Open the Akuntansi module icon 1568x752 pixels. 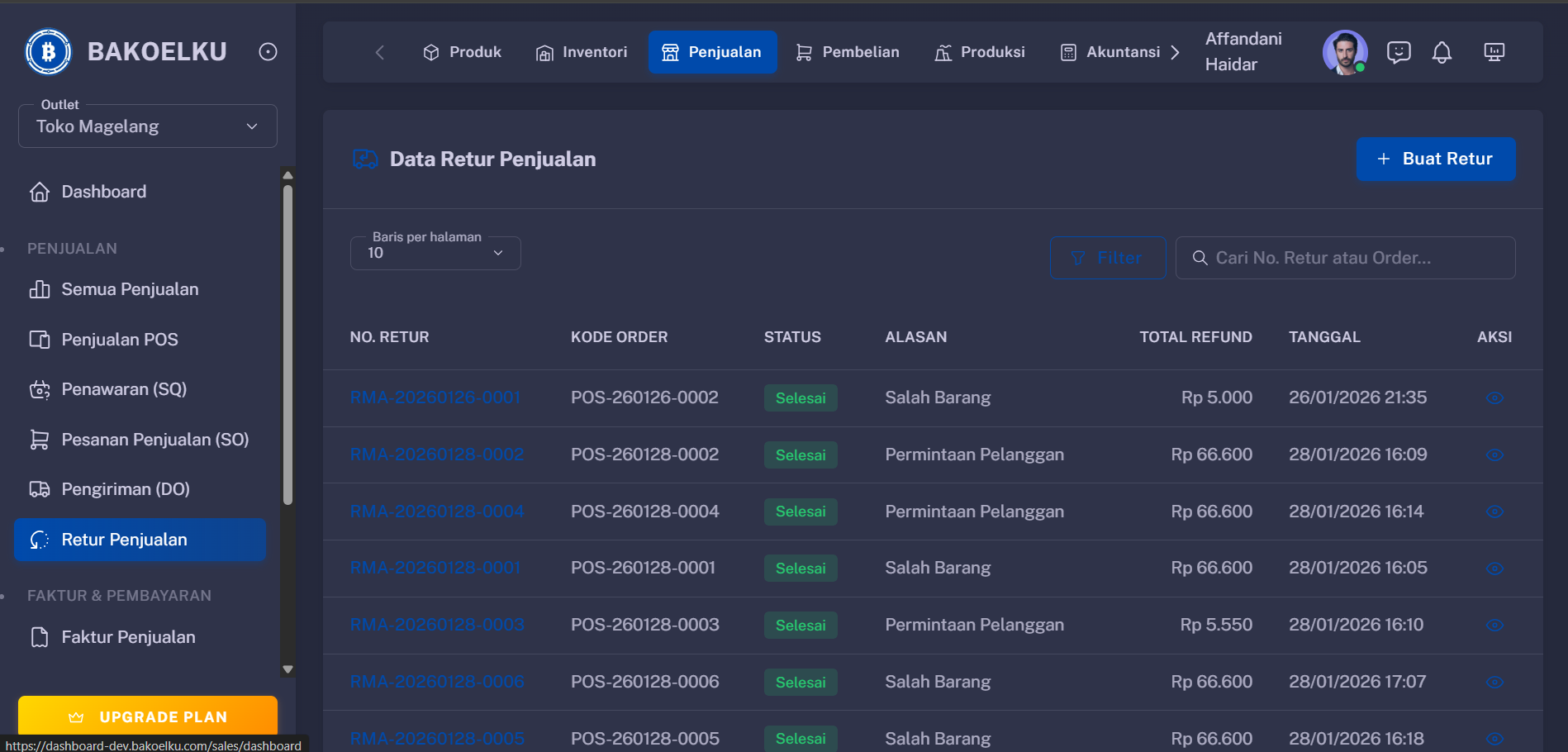coord(1067,52)
